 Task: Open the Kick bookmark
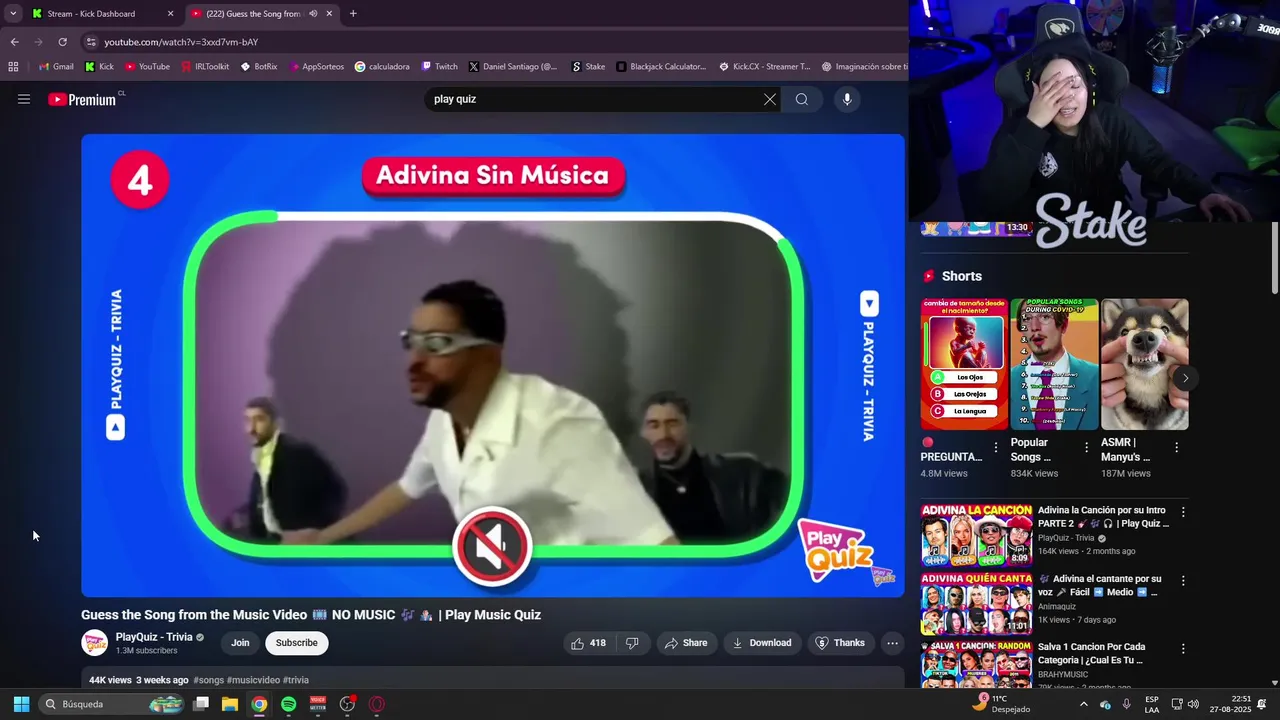pyautogui.click(x=100, y=67)
